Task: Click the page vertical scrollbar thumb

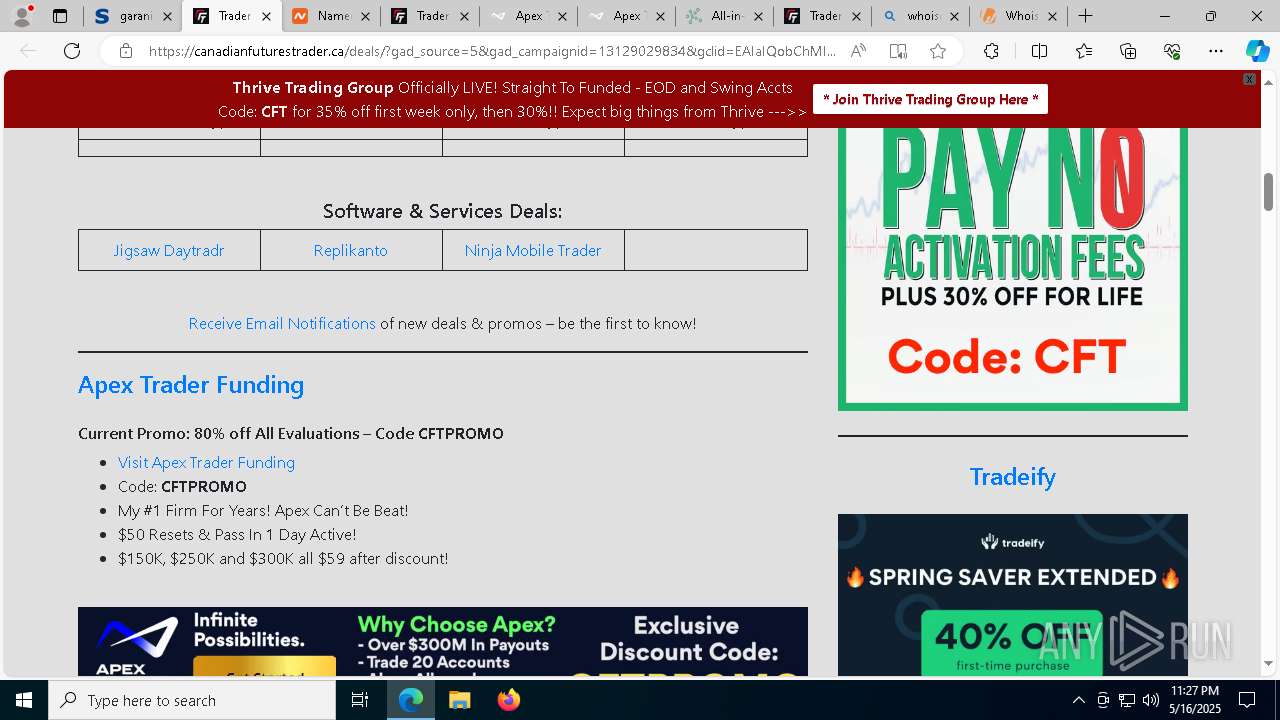Action: point(1268,191)
